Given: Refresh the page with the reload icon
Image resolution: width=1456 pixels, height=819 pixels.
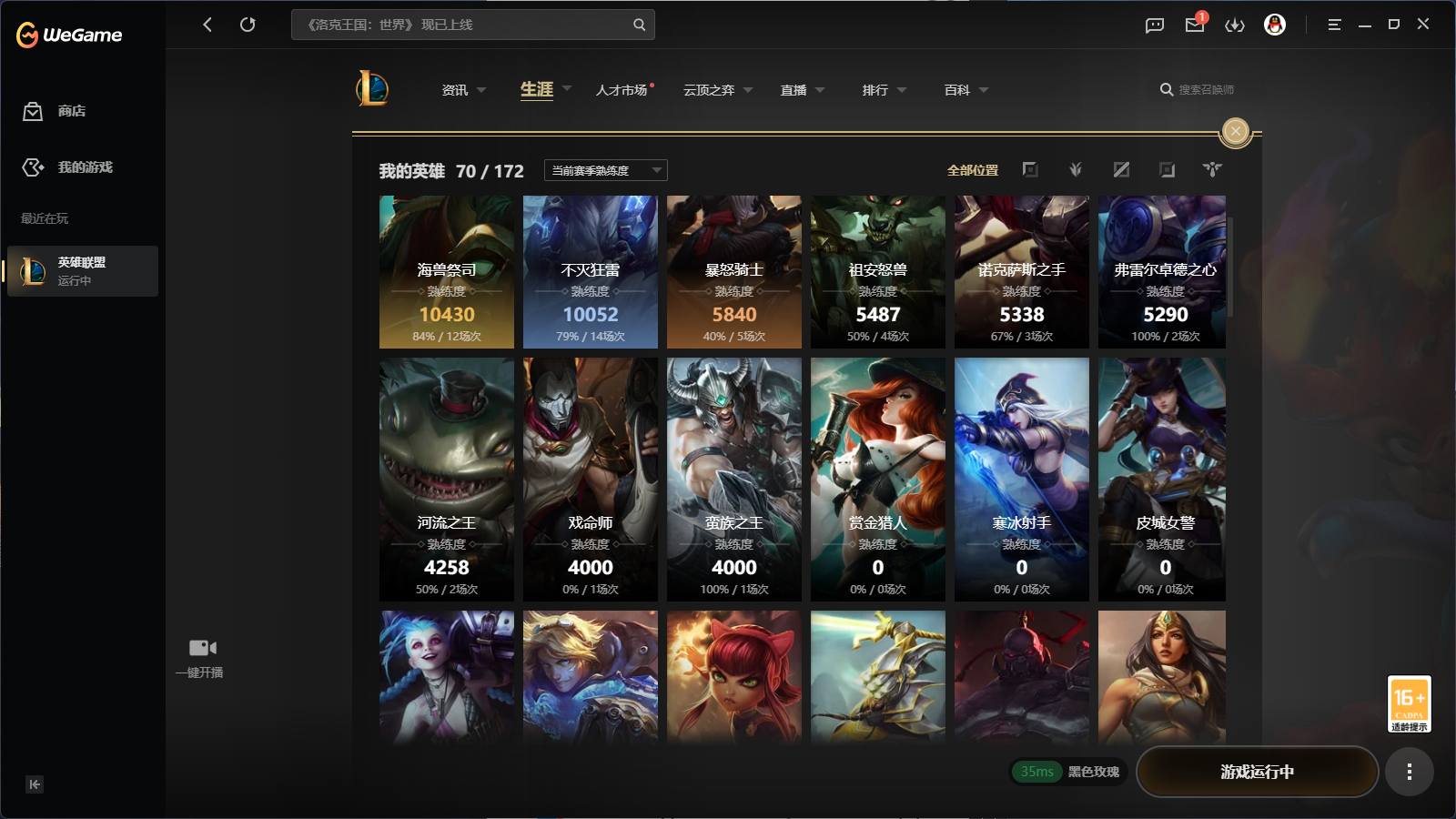Looking at the screenshot, I should [248, 25].
